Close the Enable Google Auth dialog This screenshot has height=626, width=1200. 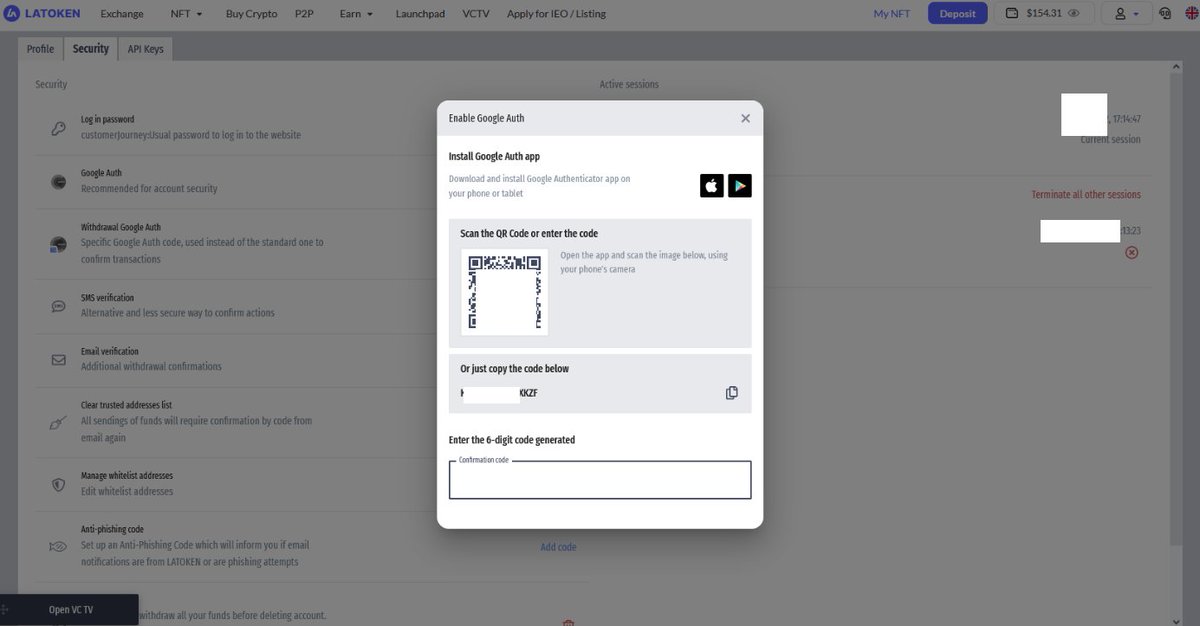coord(745,118)
